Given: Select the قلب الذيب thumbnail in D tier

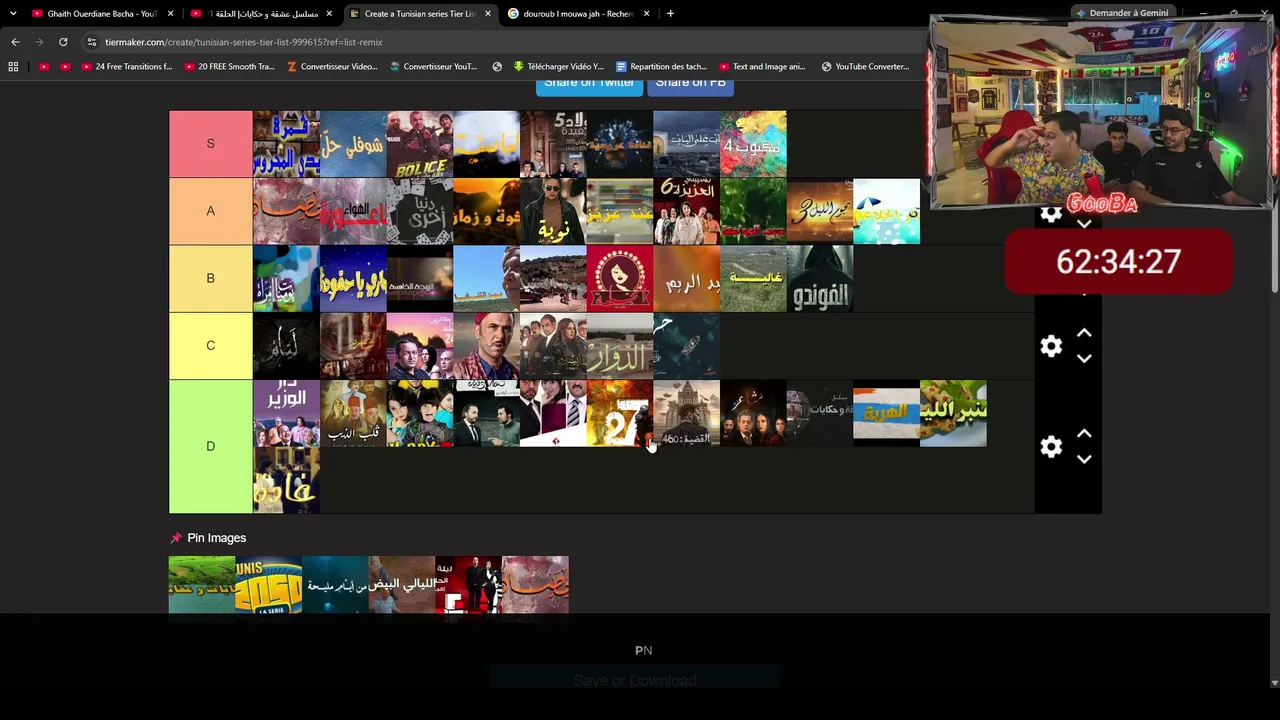Looking at the screenshot, I should (353, 413).
